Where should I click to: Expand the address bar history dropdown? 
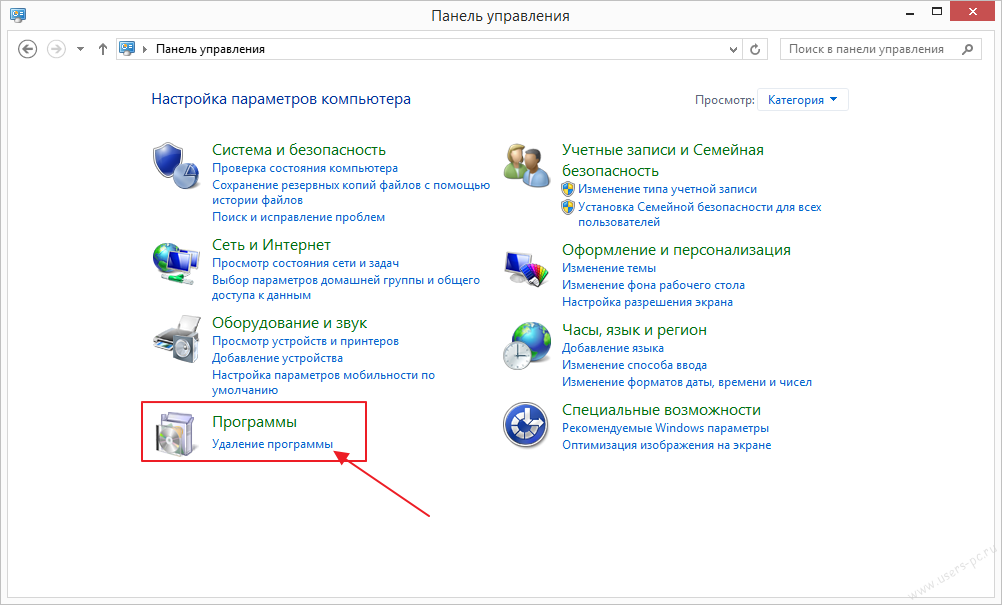(734, 49)
